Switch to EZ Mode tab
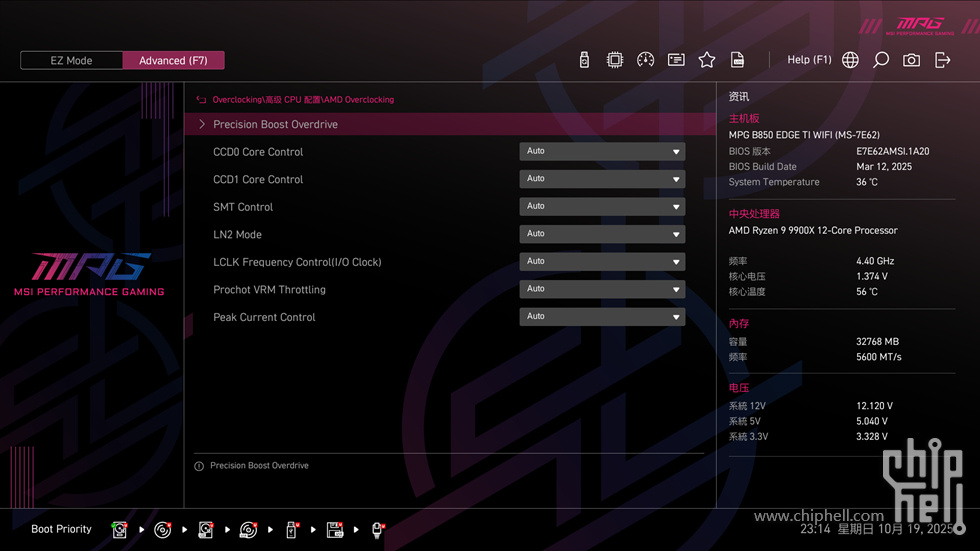Image resolution: width=980 pixels, height=551 pixels. [71, 60]
